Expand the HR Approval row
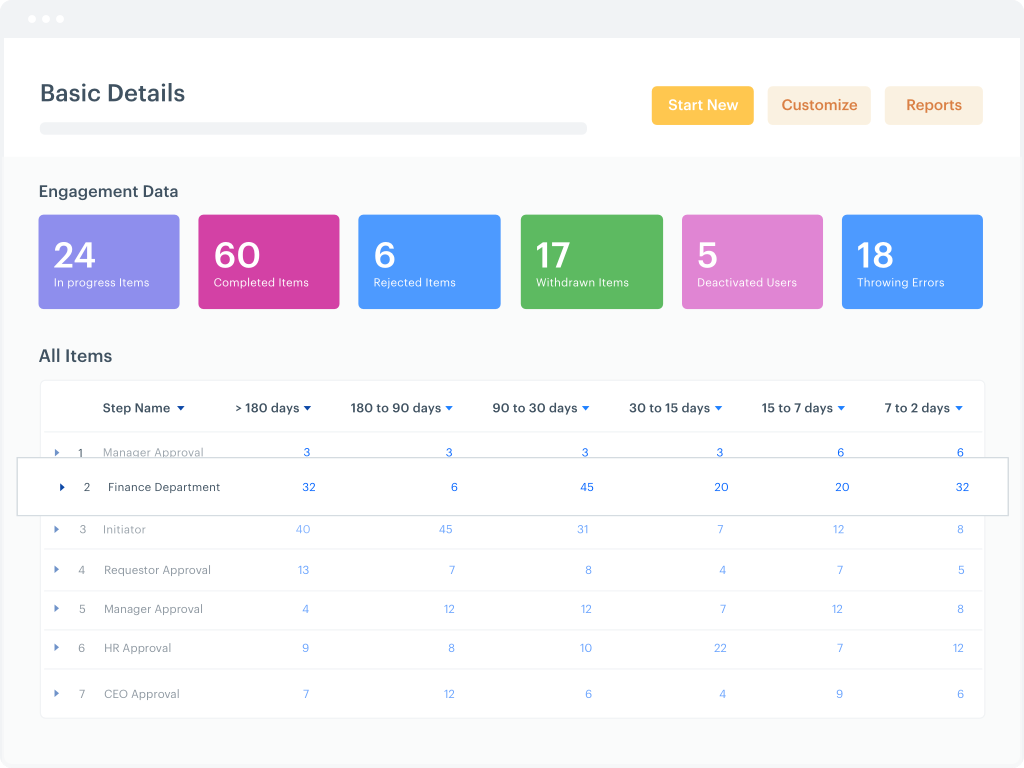Image resolution: width=1024 pixels, height=768 pixels. click(x=57, y=648)
